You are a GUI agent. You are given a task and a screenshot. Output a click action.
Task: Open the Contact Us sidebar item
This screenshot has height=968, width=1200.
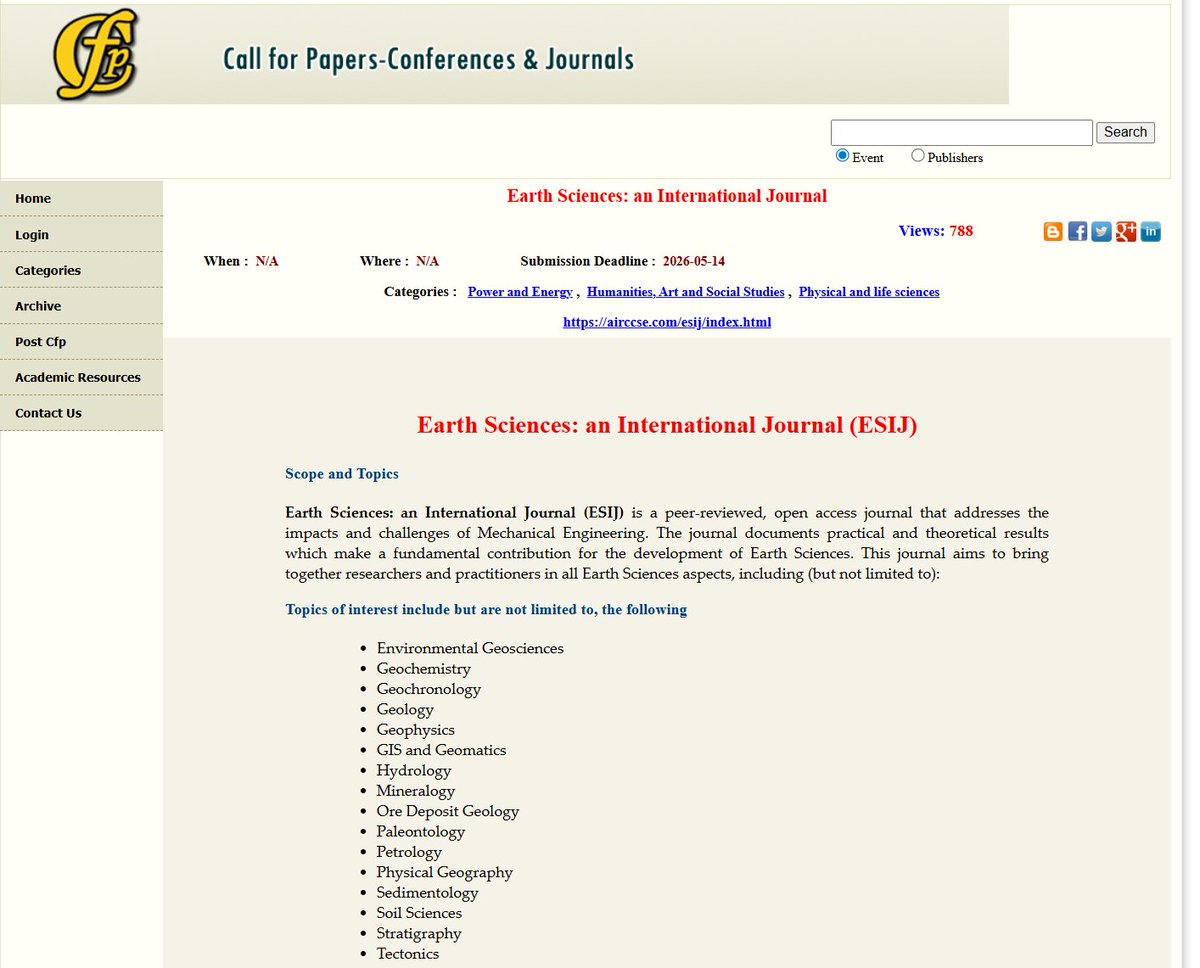(x=81, y=413)
